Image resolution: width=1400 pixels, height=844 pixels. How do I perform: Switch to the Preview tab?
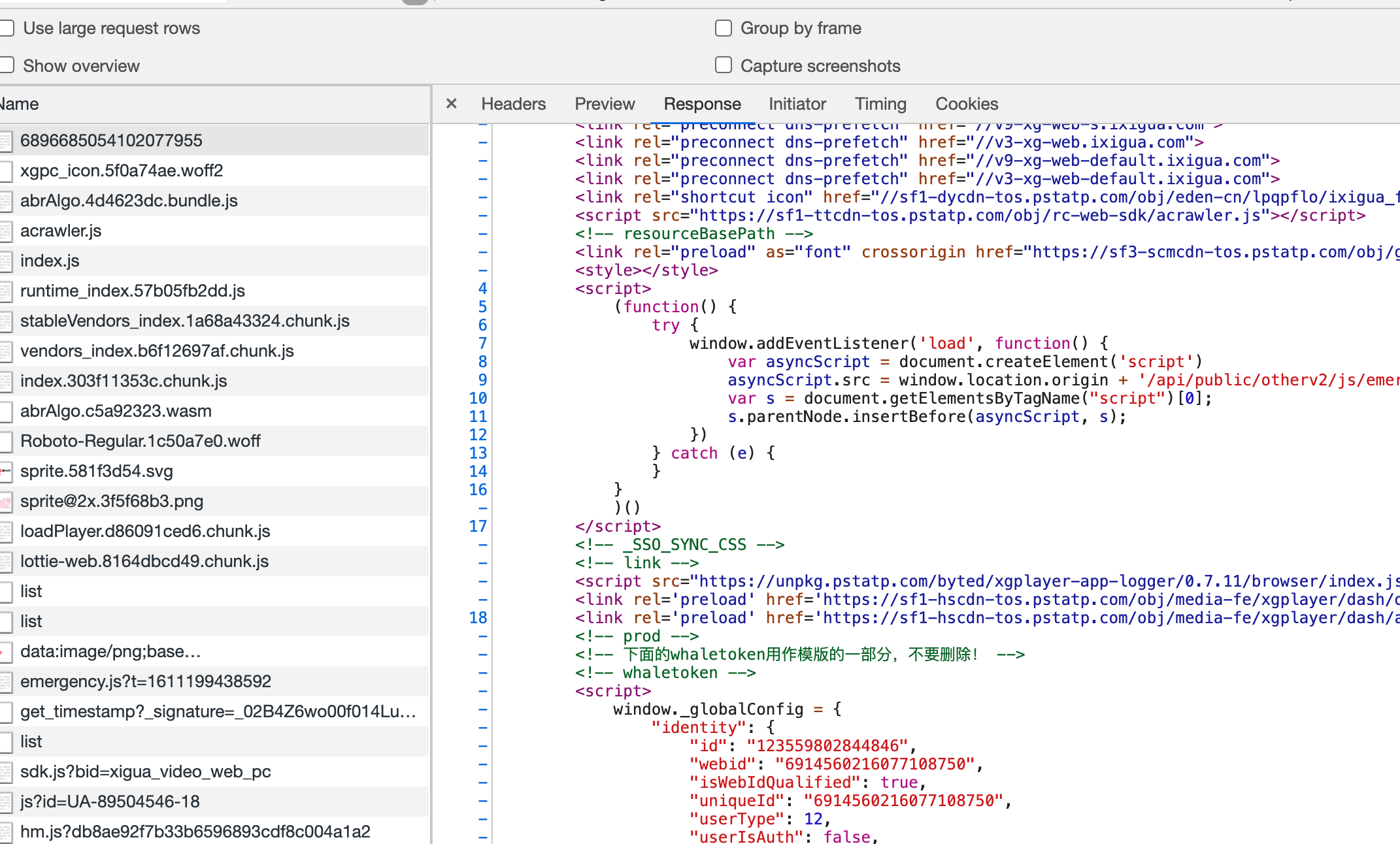[x=605, y=104]
